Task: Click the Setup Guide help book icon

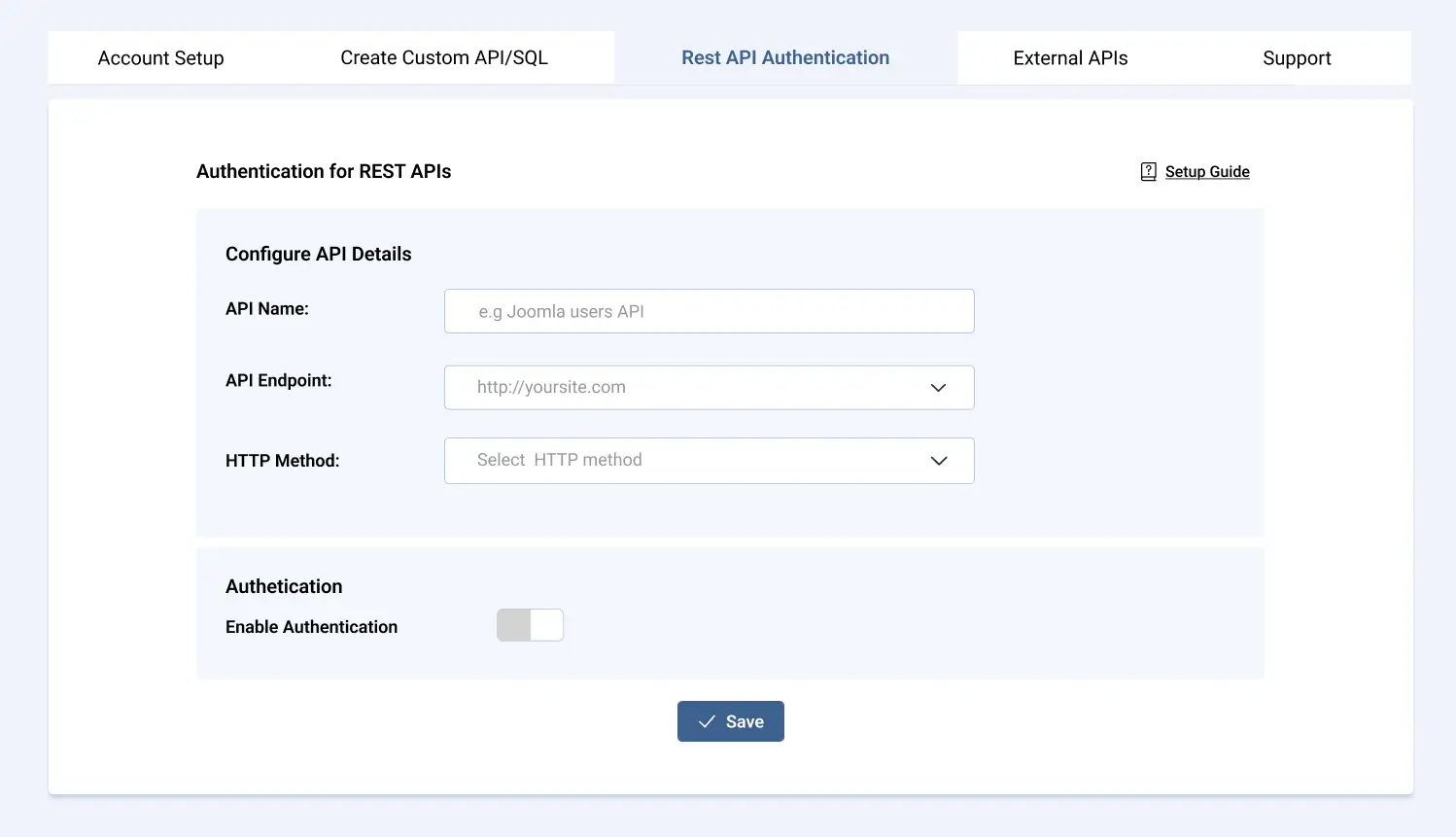Action: pyautogui.click(x=1148, y=172)
